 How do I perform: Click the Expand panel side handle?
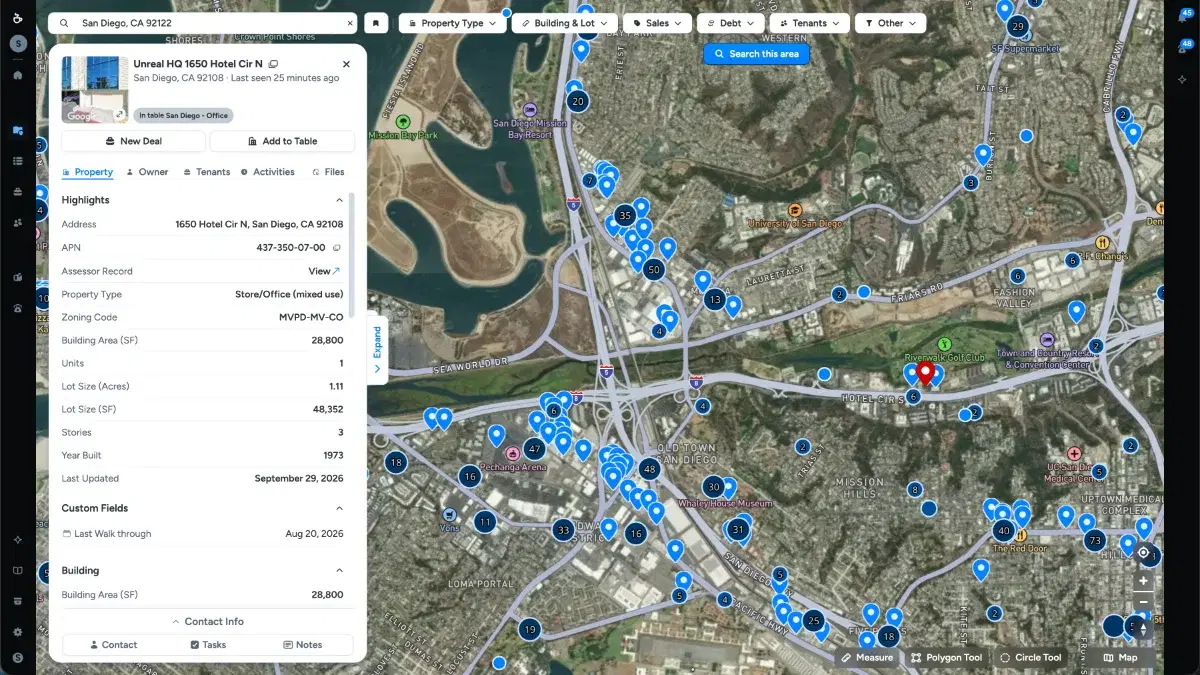(x=377, y=350)
